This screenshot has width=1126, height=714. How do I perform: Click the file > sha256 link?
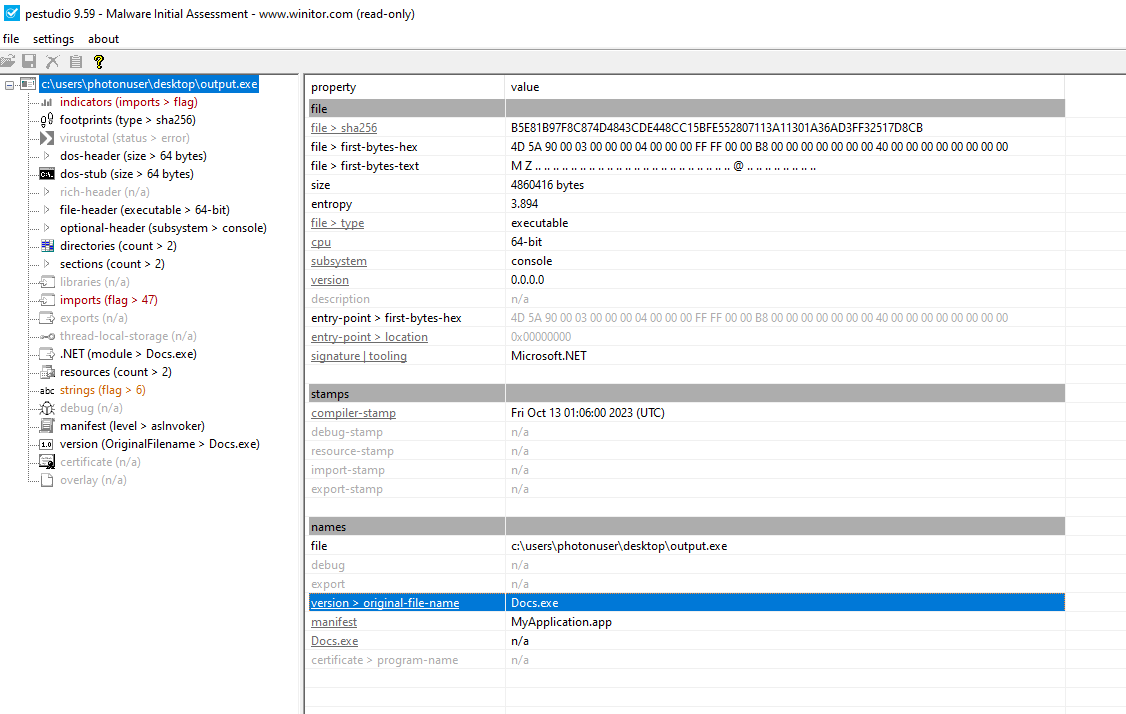(344, 128)
